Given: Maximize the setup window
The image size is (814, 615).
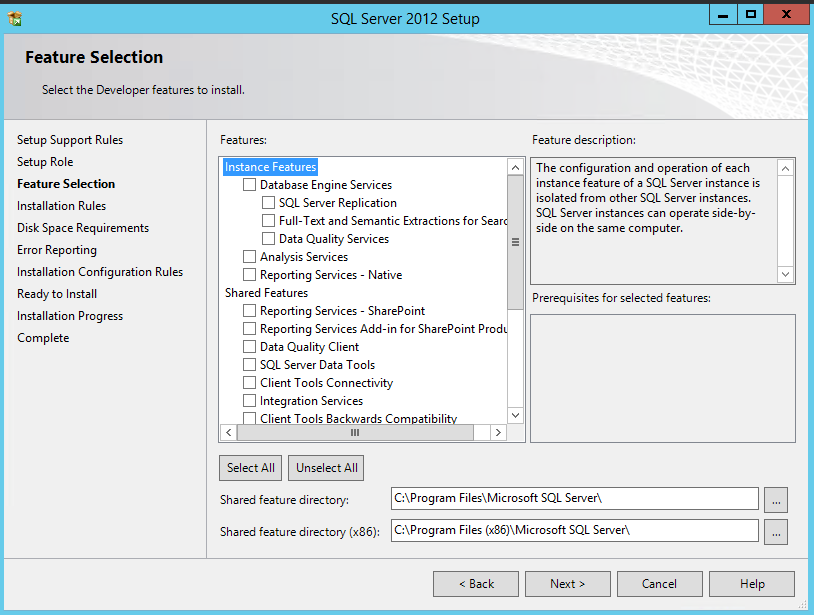Looking at the screenshot, I should pos(750,15).
